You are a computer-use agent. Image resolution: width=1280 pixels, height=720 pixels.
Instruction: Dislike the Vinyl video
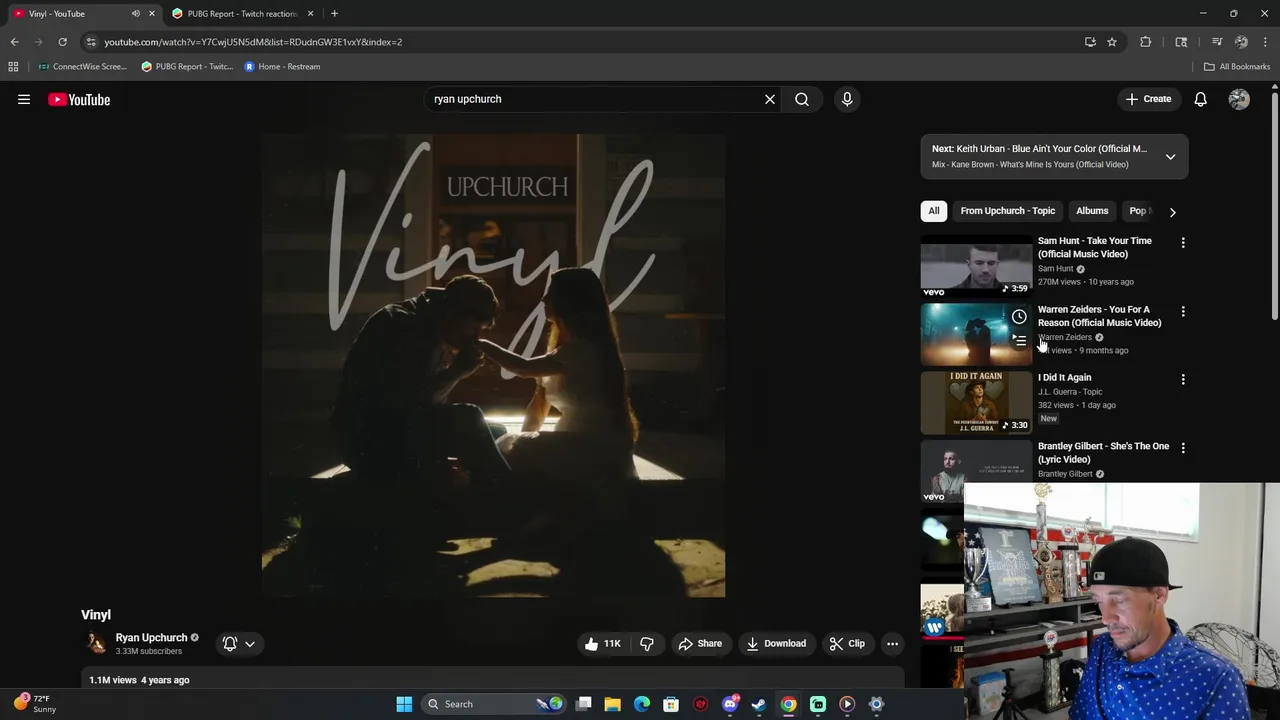pyautogui.click(x=647, y=644)
